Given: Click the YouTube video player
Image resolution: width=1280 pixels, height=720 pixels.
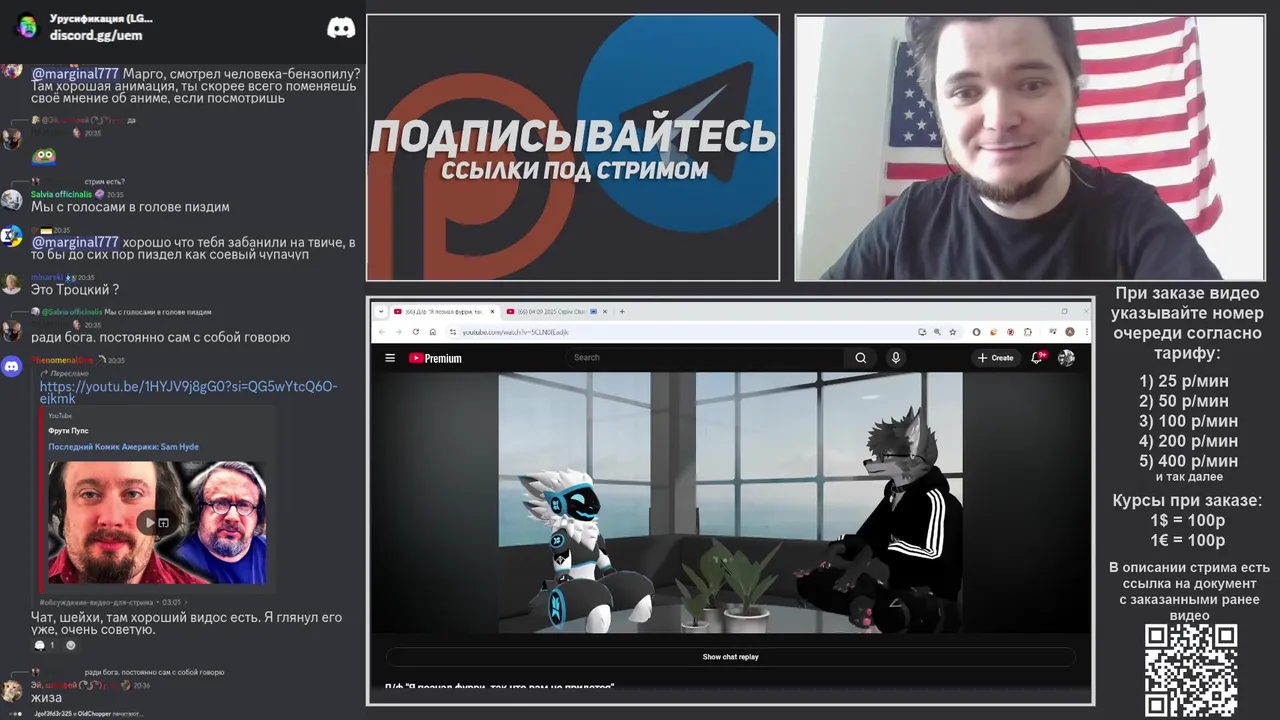Looking at the screenshot, I should pos(730,503).
